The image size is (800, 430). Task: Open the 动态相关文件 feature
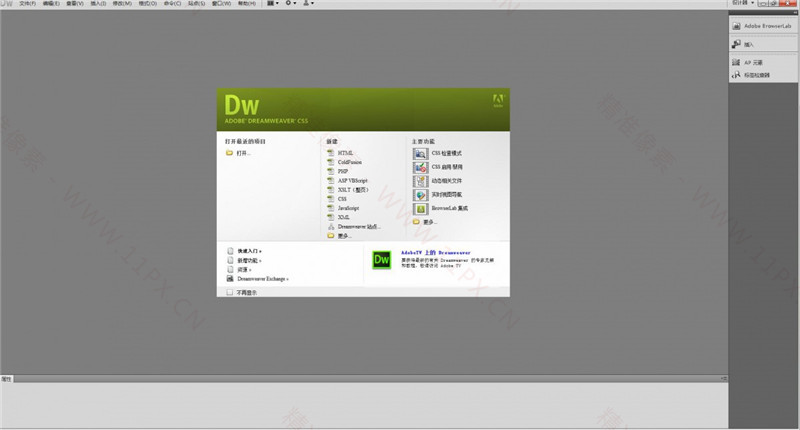(x=437, y=181)
